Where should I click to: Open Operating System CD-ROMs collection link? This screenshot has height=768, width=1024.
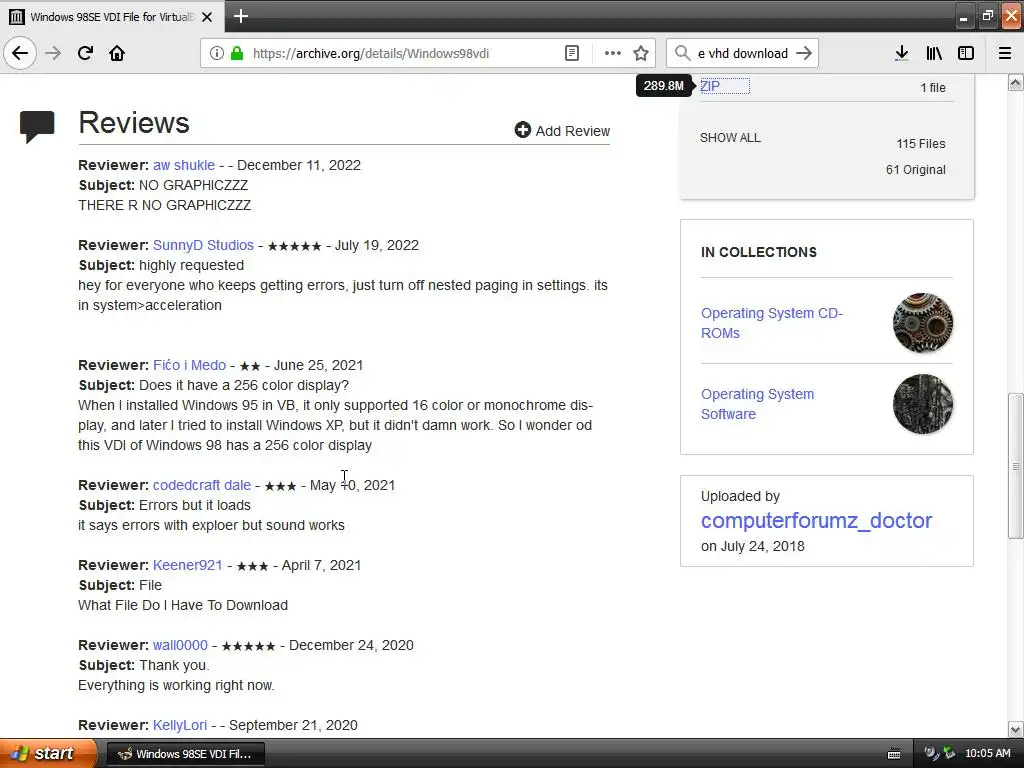pos(771,323)
